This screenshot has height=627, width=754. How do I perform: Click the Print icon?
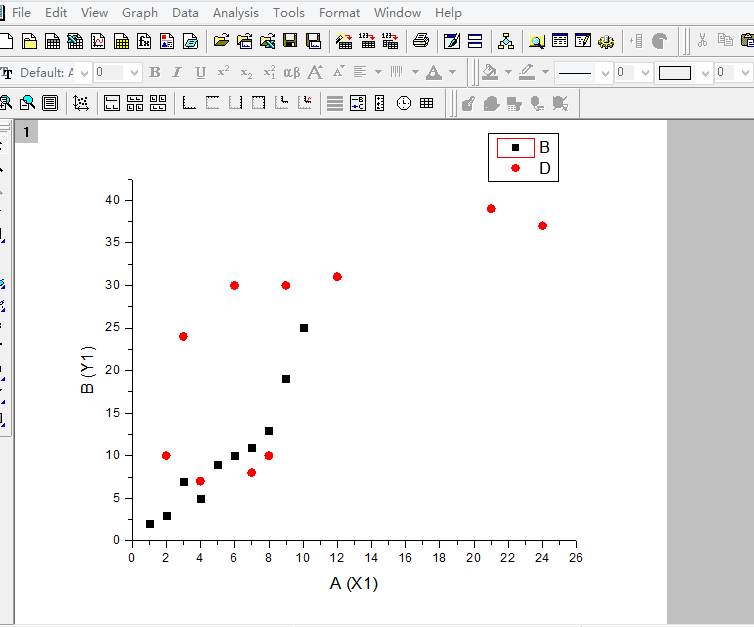click(421, 41)
